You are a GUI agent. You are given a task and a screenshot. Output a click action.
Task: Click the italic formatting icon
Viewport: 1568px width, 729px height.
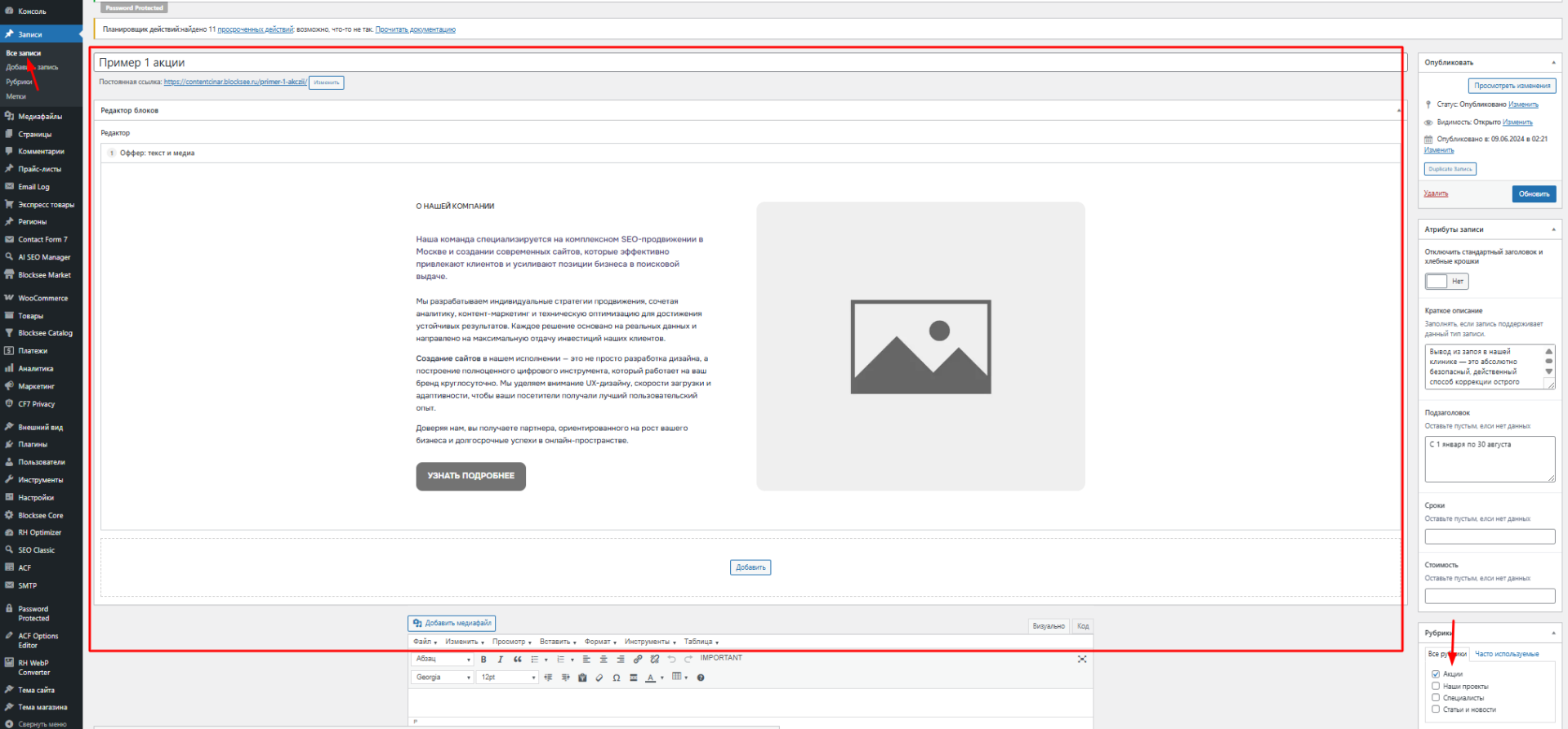coord(500,660)
